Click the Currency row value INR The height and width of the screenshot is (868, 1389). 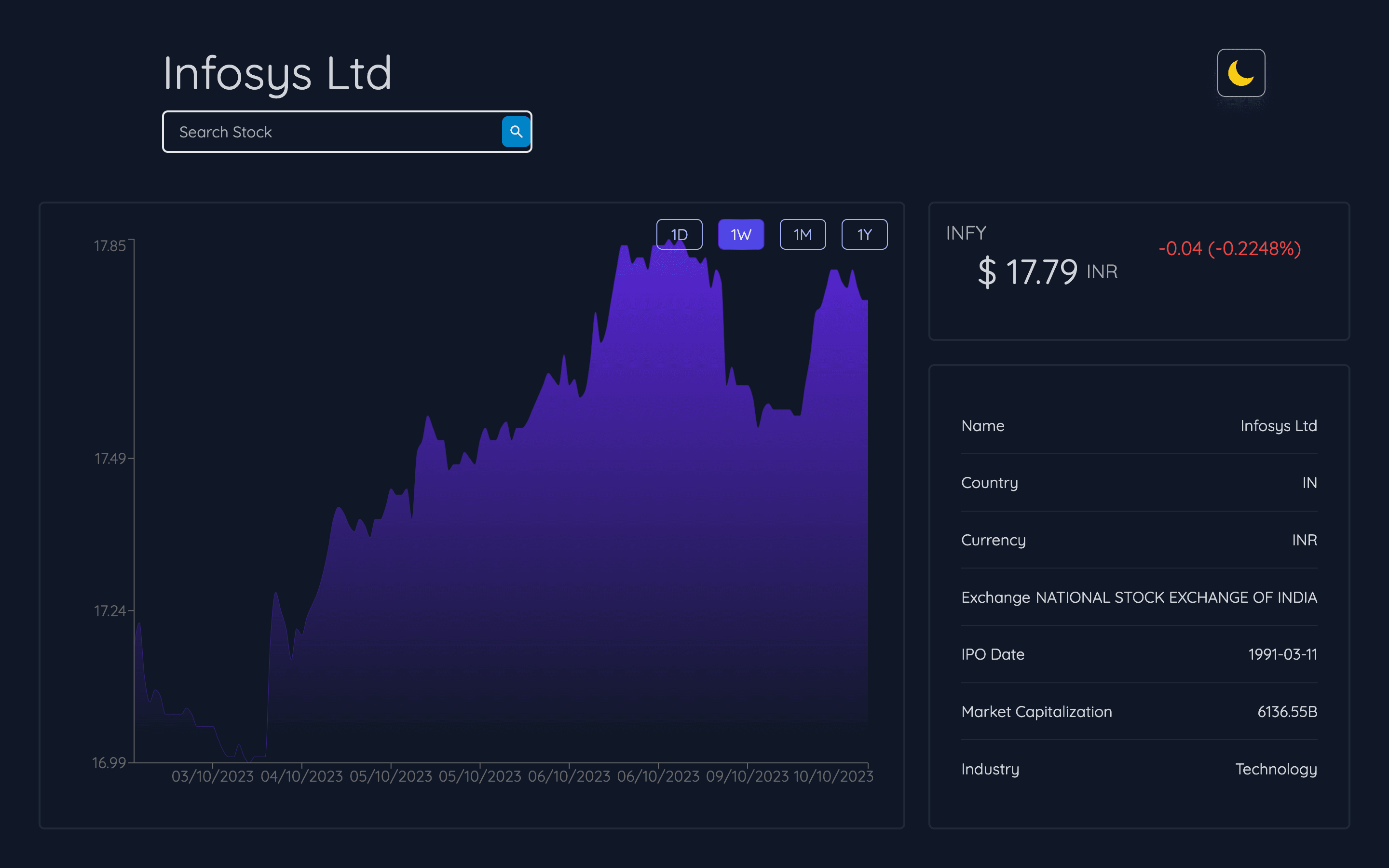pos(1304,540)
